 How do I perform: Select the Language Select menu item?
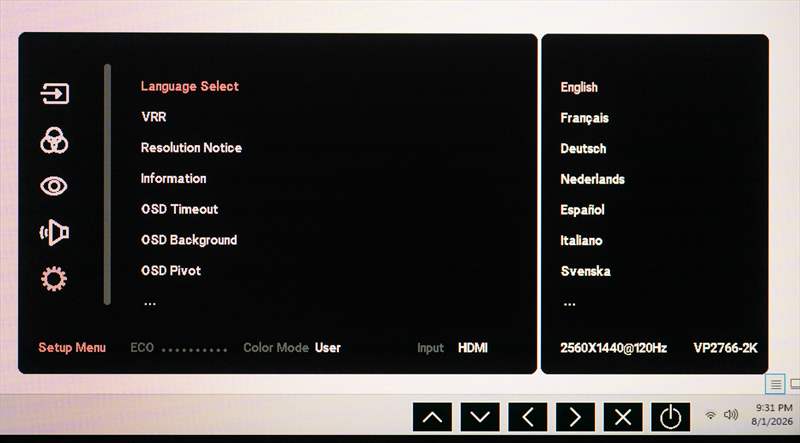coord(190,86)
